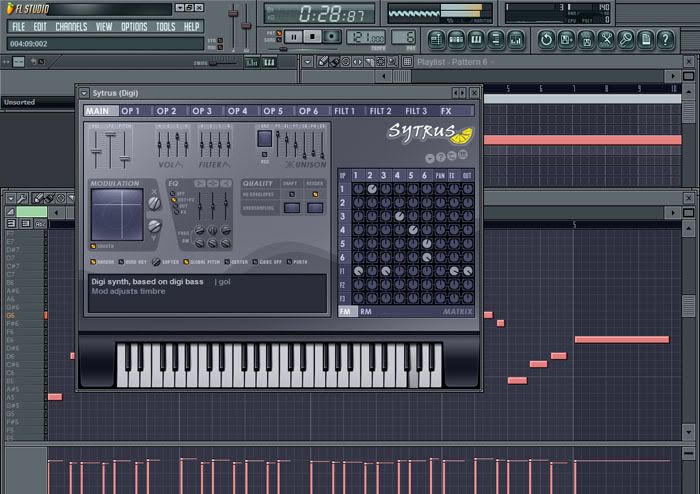This screenshot has width=700, height=494.
Task: Click the graph editor button in step sequencer
Action: click(x=252, y=63)
